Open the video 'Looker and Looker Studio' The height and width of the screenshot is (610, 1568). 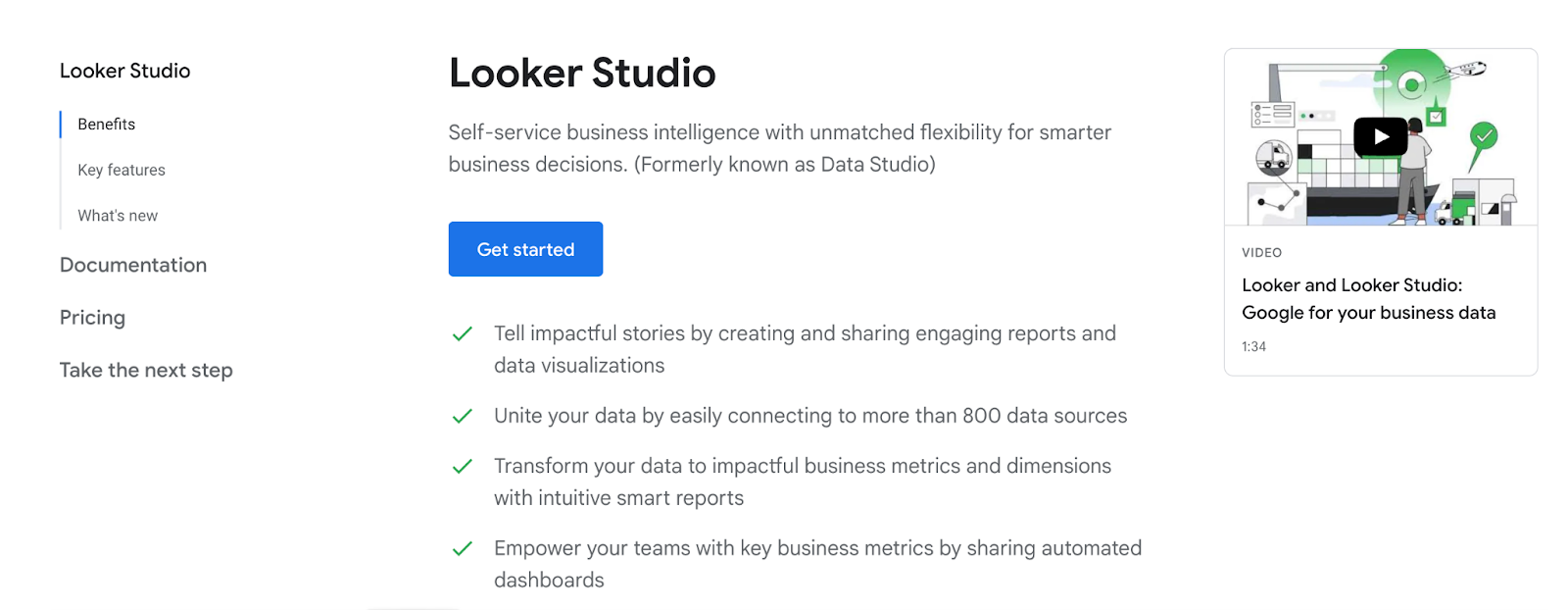pos(1368,299)
